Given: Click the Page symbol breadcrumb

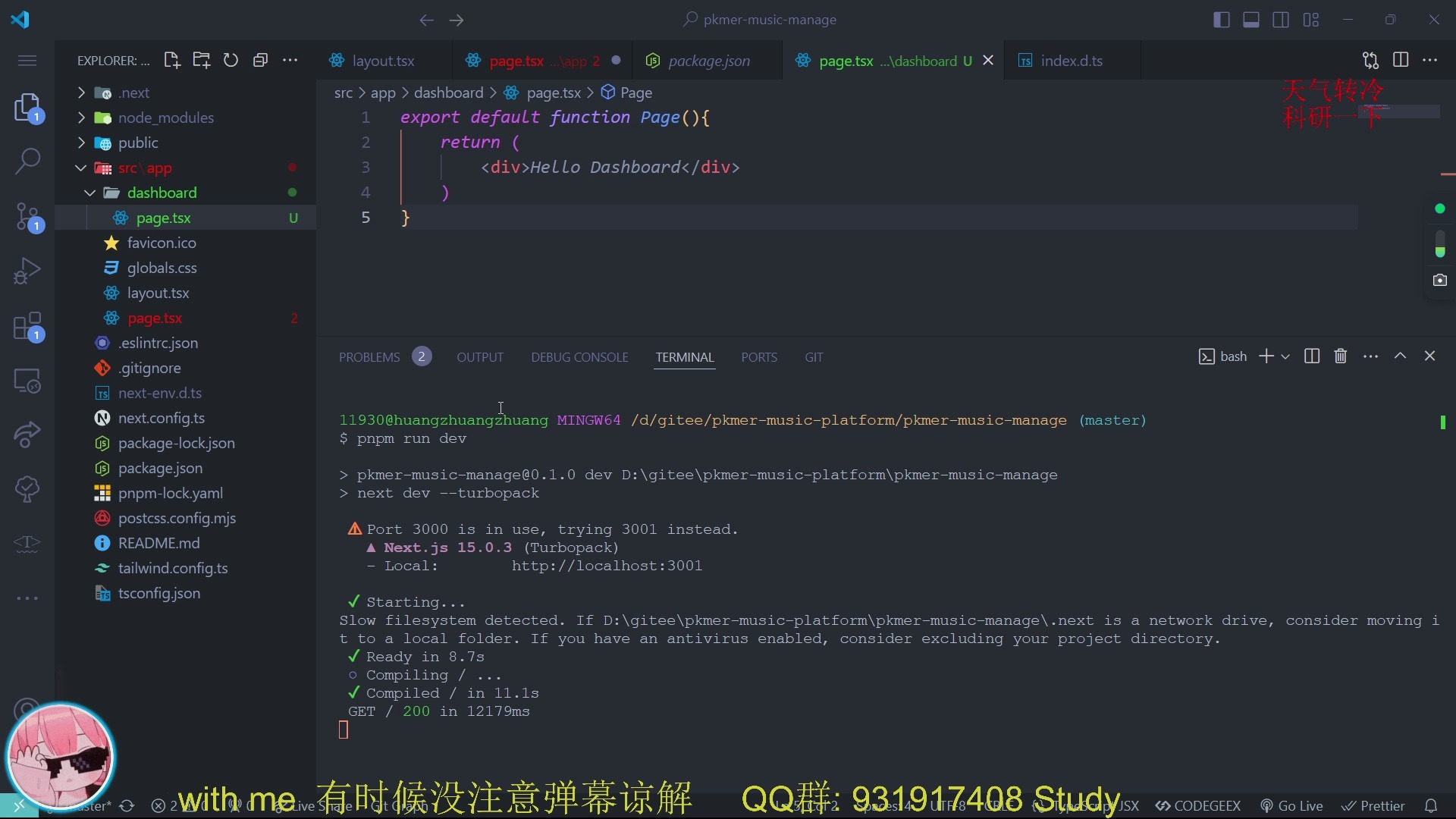Looking at the screenshot, I should pyautogui.click(x=627, y=93).
